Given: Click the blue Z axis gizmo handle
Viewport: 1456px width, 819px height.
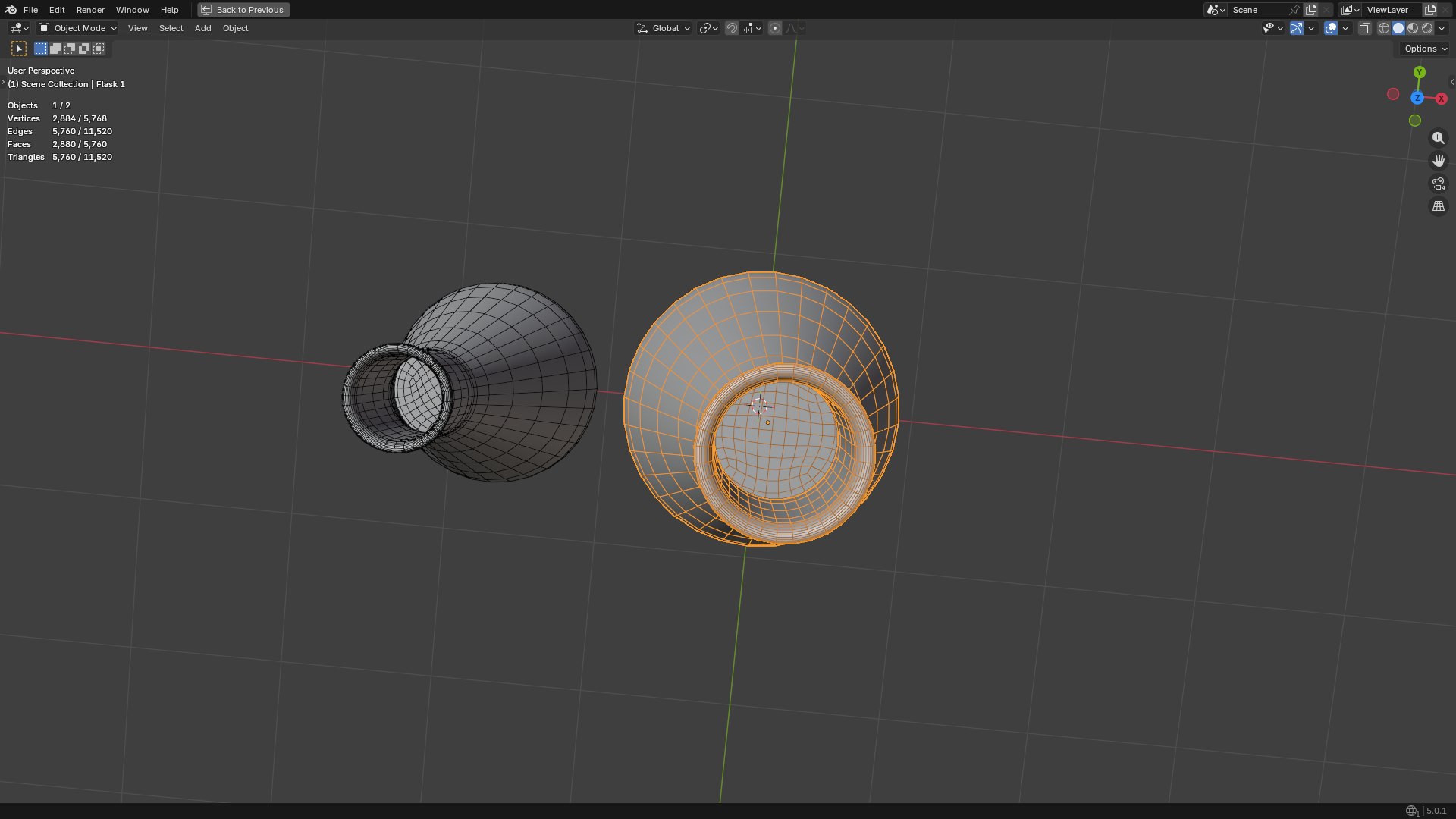Looking at the screenshot, I should pyautogui.click(x=1417, y=98).
